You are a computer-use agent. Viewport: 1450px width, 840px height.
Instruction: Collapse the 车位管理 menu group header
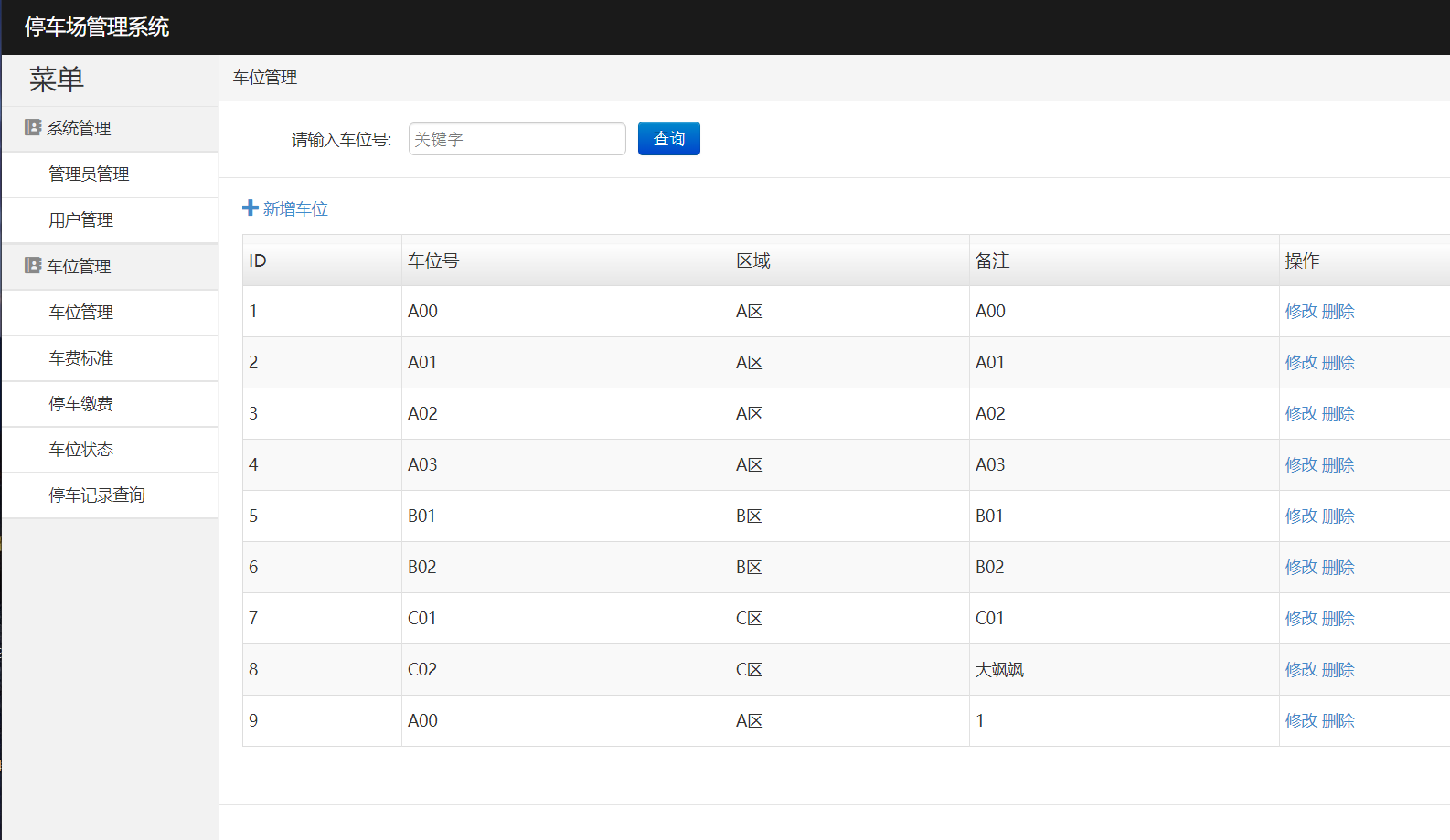coord(110,267)
